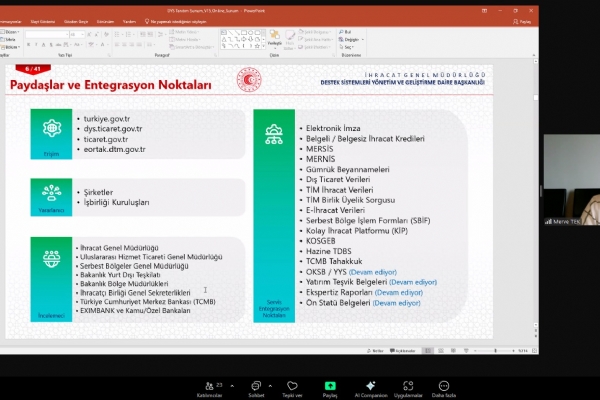Toggle Italic formatting in the ribbon
Viewport: 600px width, 400px height.
[36, 44]
